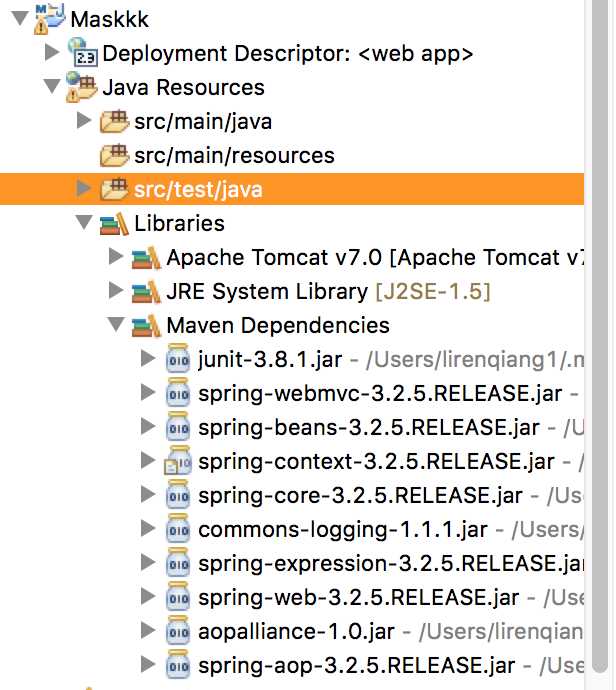Click the Libraries books icon
The image size is (616, 690).
pyautogui.click(x=114, y=224)
